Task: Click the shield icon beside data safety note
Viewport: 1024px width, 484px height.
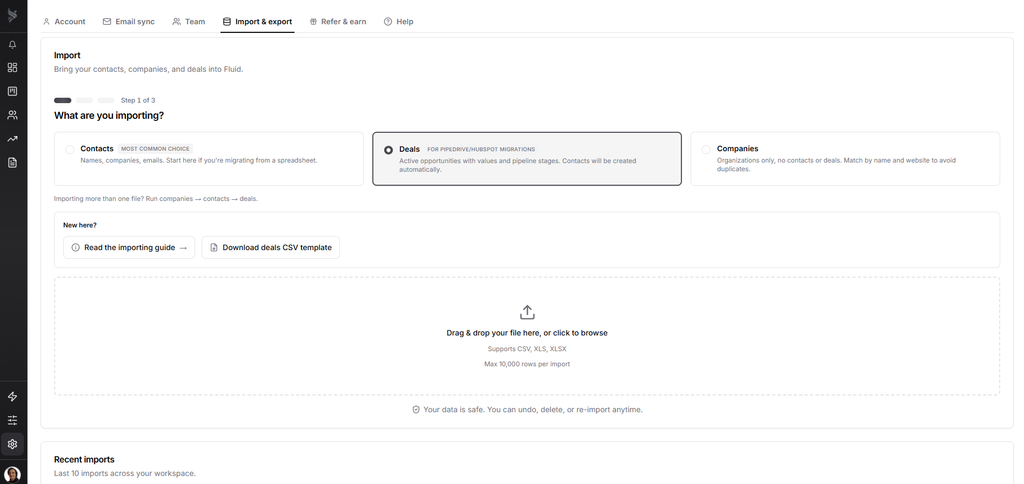Action: 416,410
